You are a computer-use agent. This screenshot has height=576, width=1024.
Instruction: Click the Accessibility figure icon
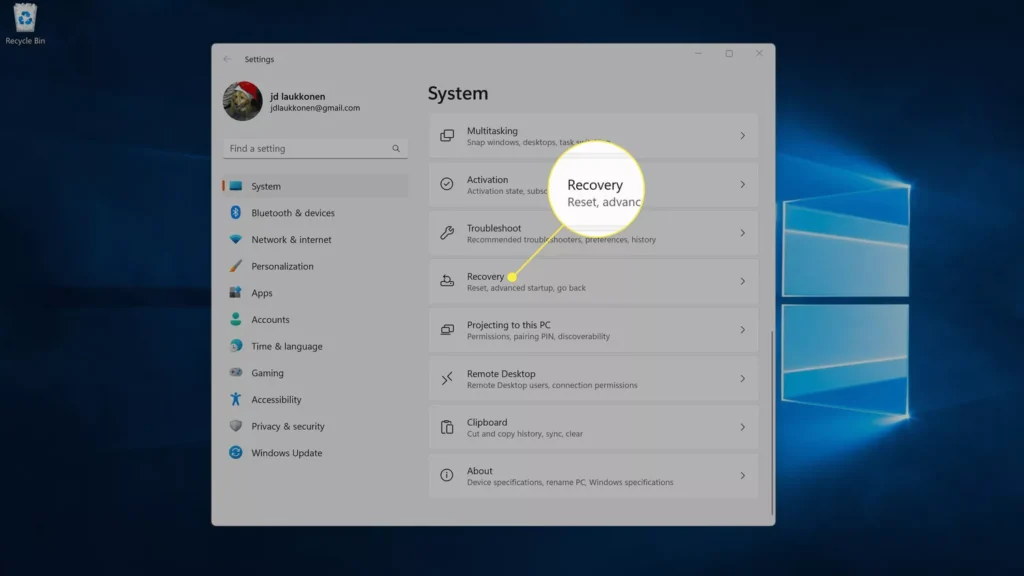pyautogui.click(x=236, y=399)
